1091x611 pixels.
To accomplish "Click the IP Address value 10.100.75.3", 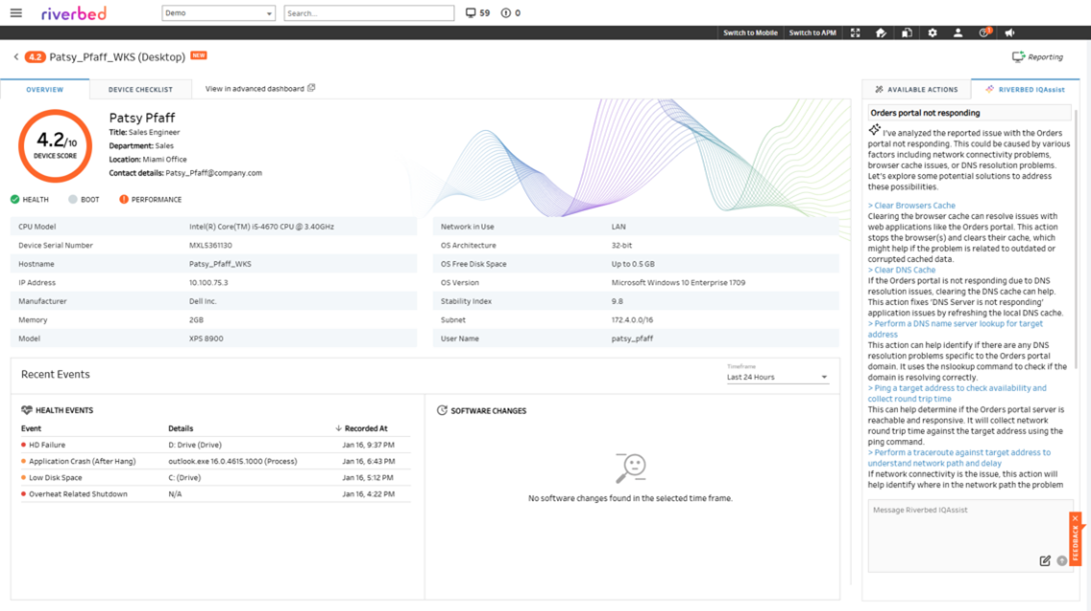I will (x=209, y=283).
